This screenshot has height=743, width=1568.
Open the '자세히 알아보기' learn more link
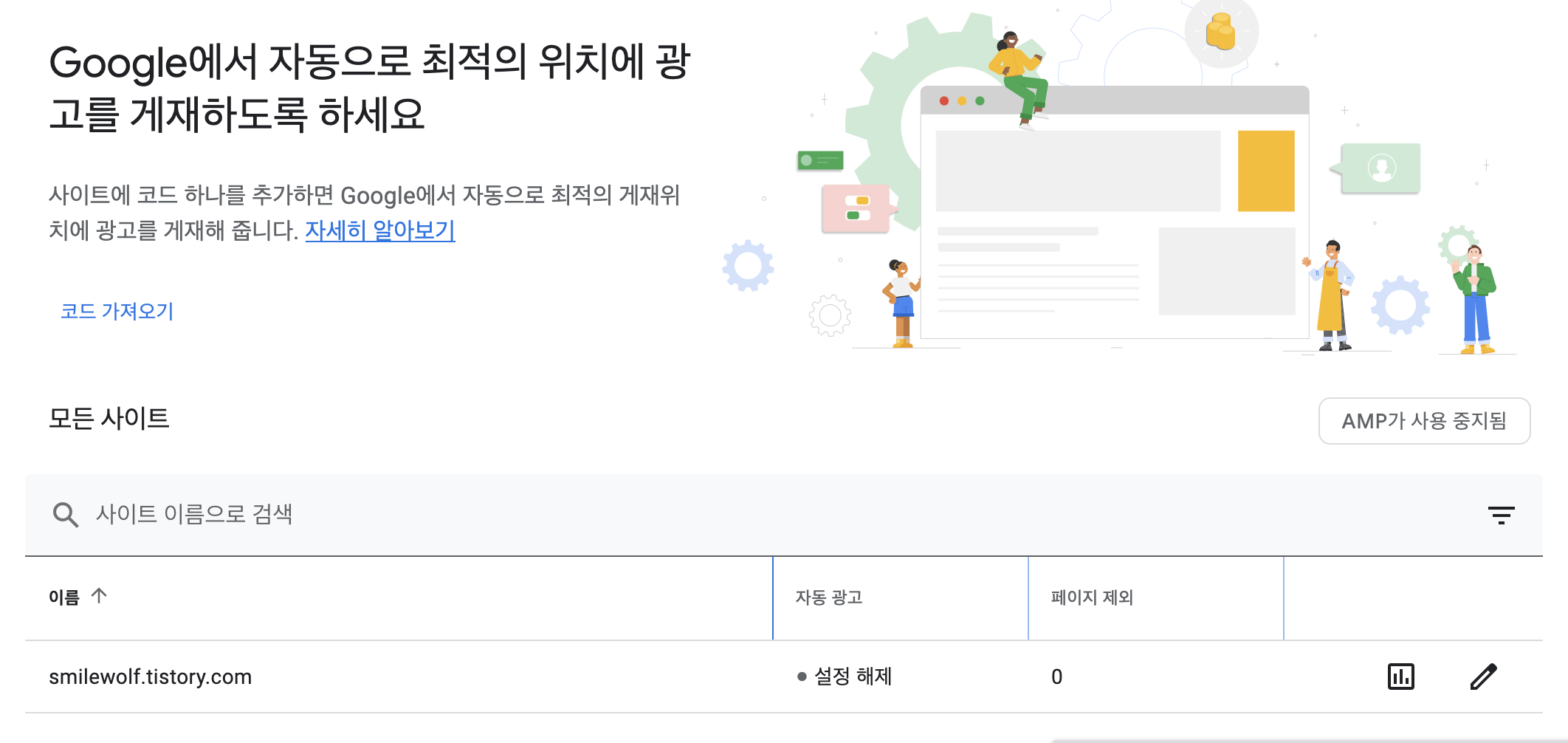[x=380, y=230]
